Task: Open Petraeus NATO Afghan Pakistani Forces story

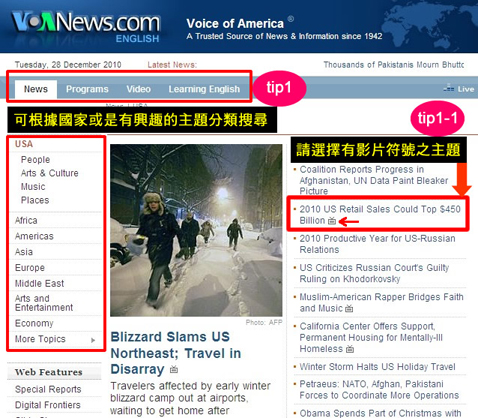Action: (379, 390)
